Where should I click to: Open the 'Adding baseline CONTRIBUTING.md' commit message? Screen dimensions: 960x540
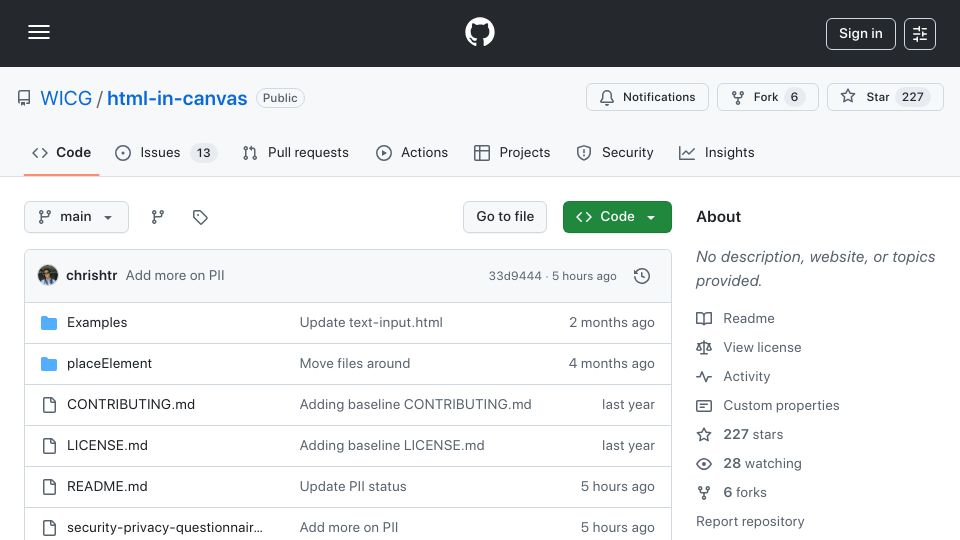415,405
